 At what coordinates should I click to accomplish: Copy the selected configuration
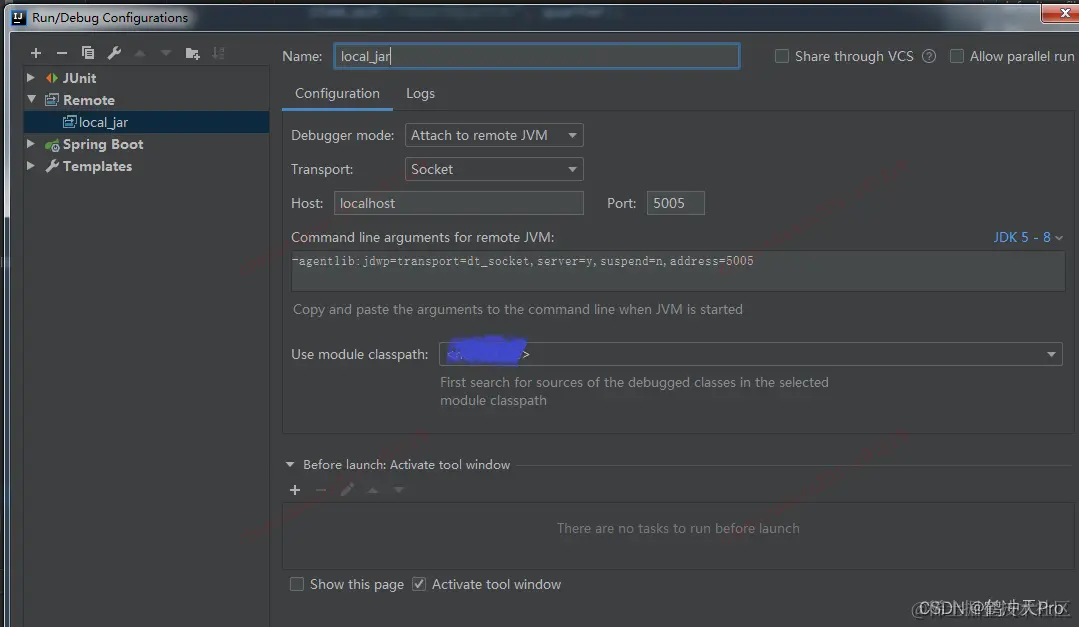point(87,53)
